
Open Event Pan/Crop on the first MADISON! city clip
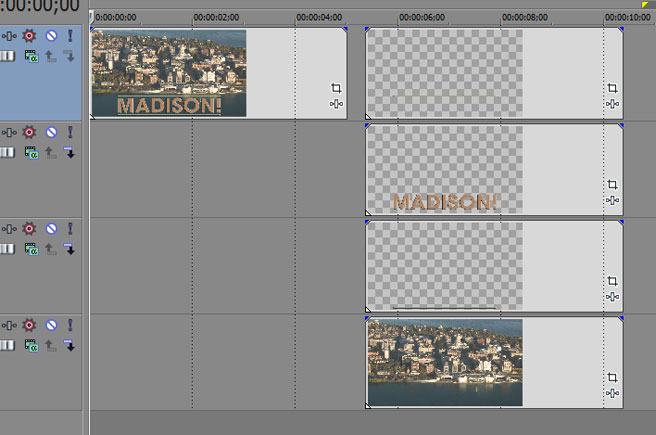click(x=336, y=88)
